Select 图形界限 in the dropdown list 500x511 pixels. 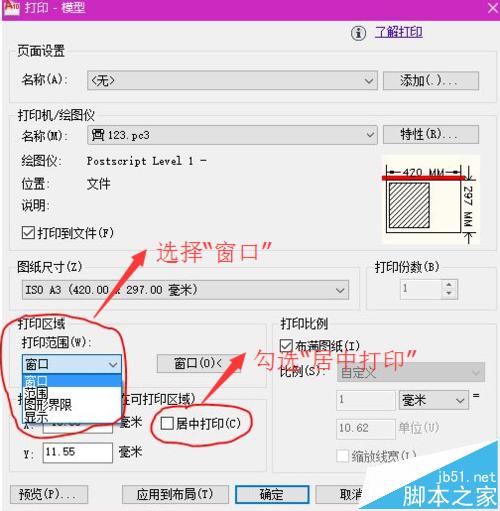[72, 405]
